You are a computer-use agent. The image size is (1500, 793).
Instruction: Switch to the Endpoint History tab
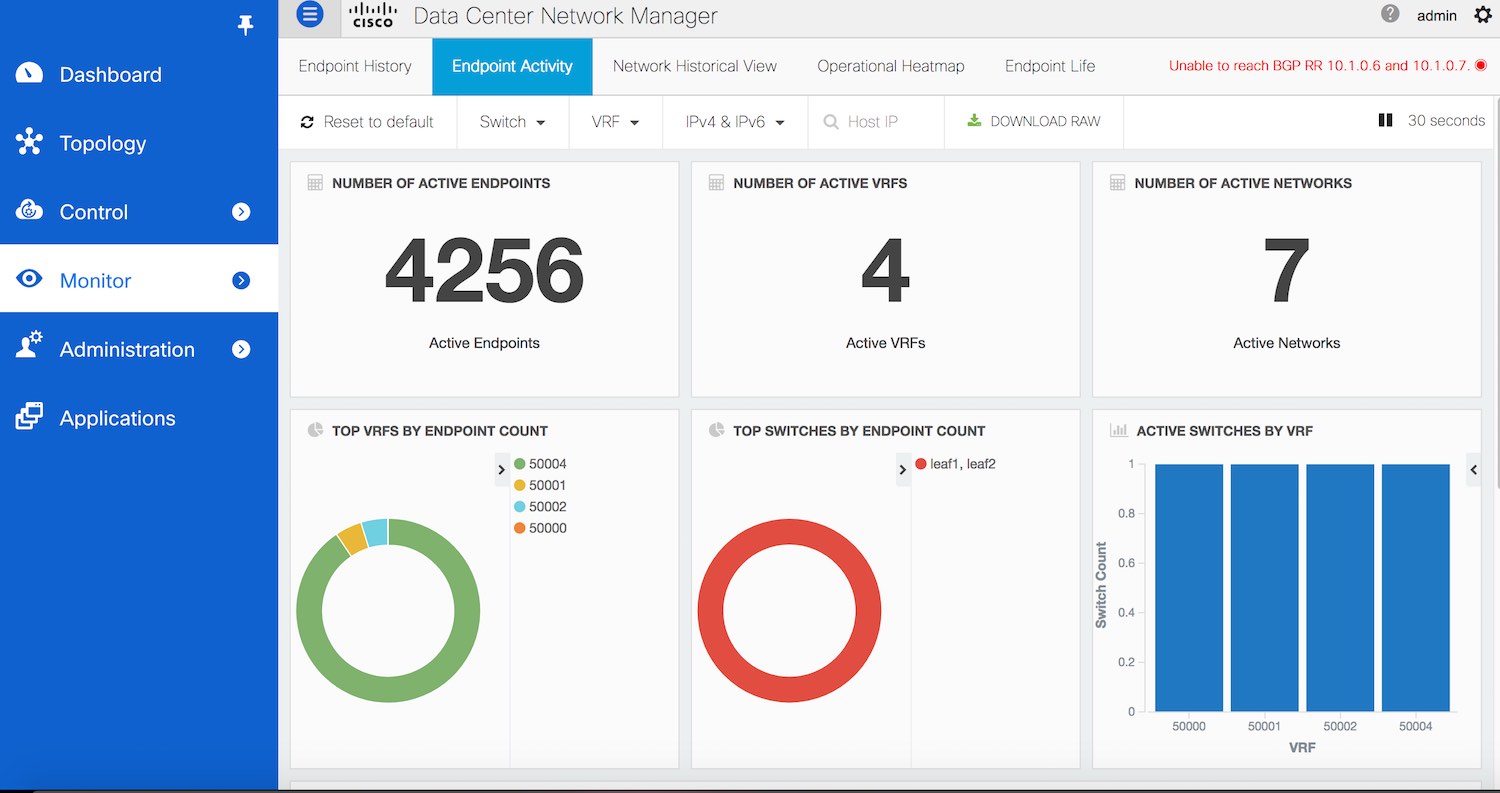(x=355, y=66)
